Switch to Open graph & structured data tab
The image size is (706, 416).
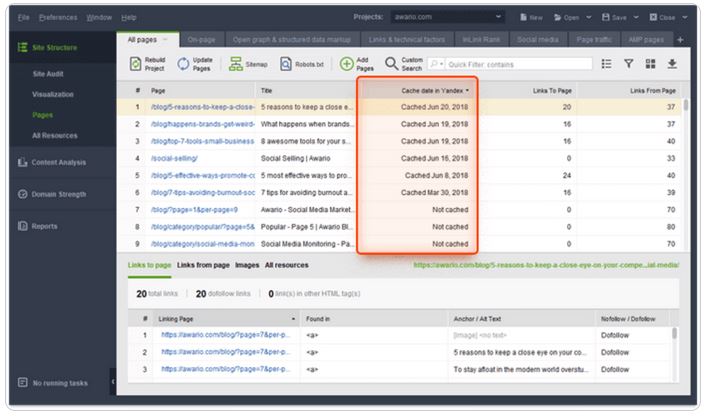pyautogui.click(x=291, y=40)
